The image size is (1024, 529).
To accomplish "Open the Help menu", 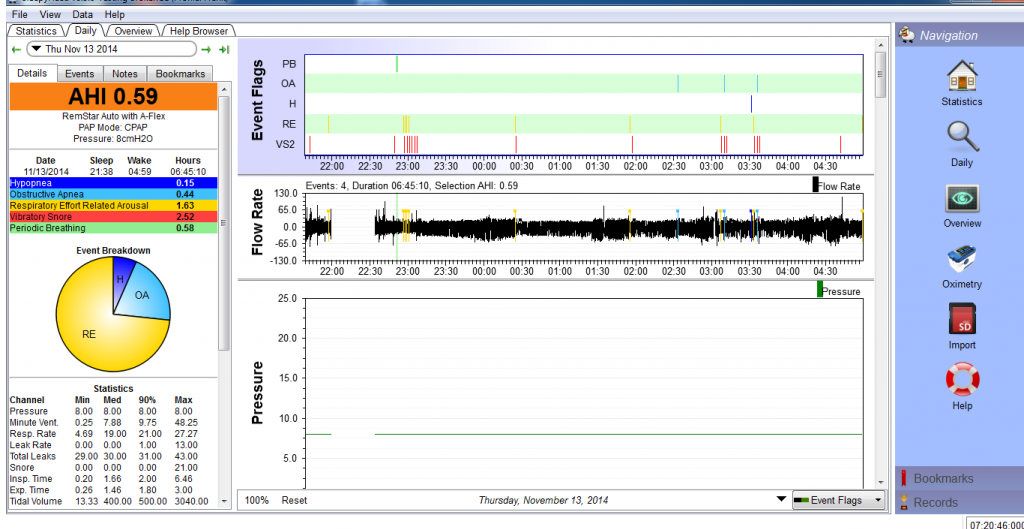I will [x=114, y=14].
